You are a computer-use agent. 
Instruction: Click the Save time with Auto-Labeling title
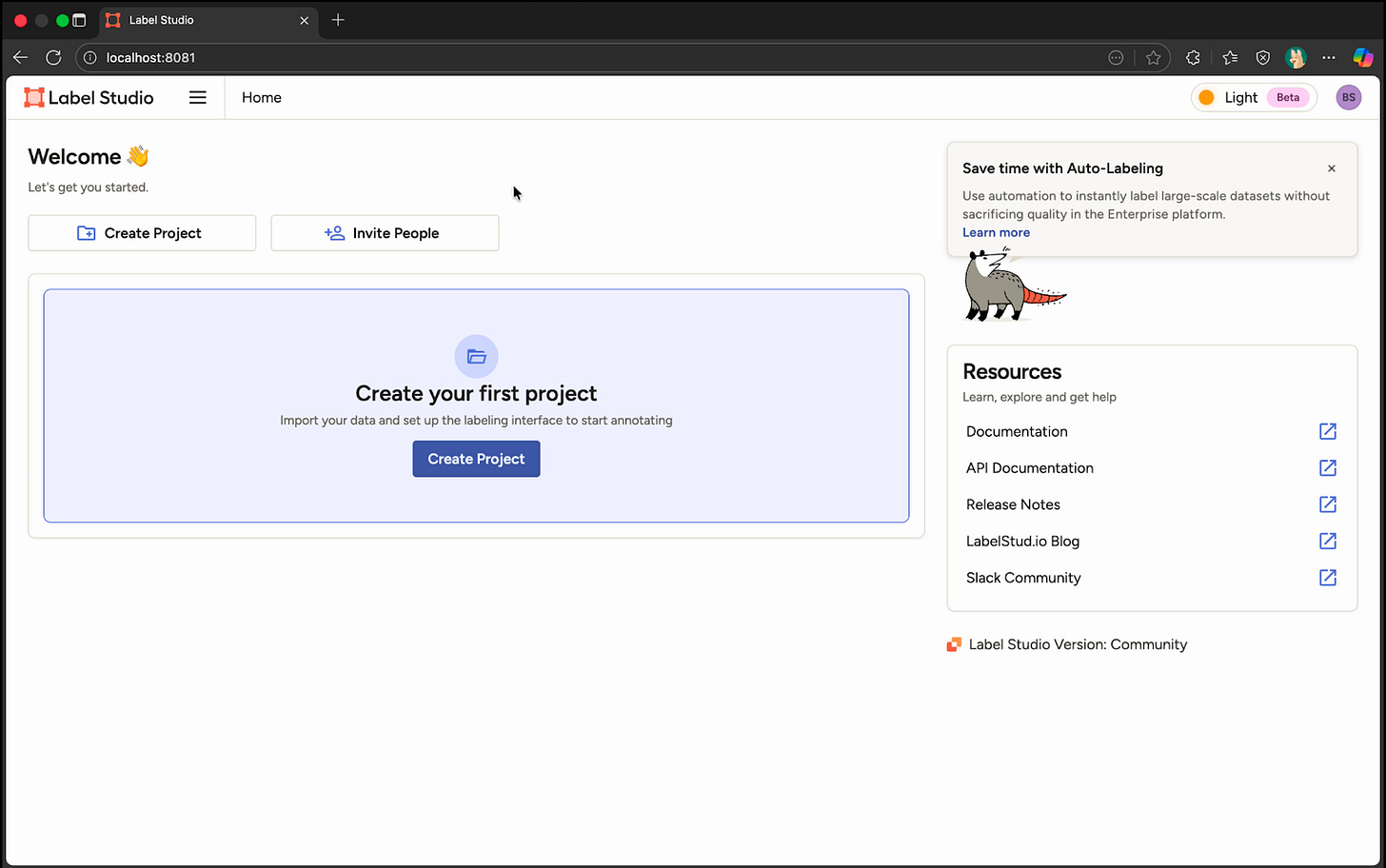[x=1062, y=168]
